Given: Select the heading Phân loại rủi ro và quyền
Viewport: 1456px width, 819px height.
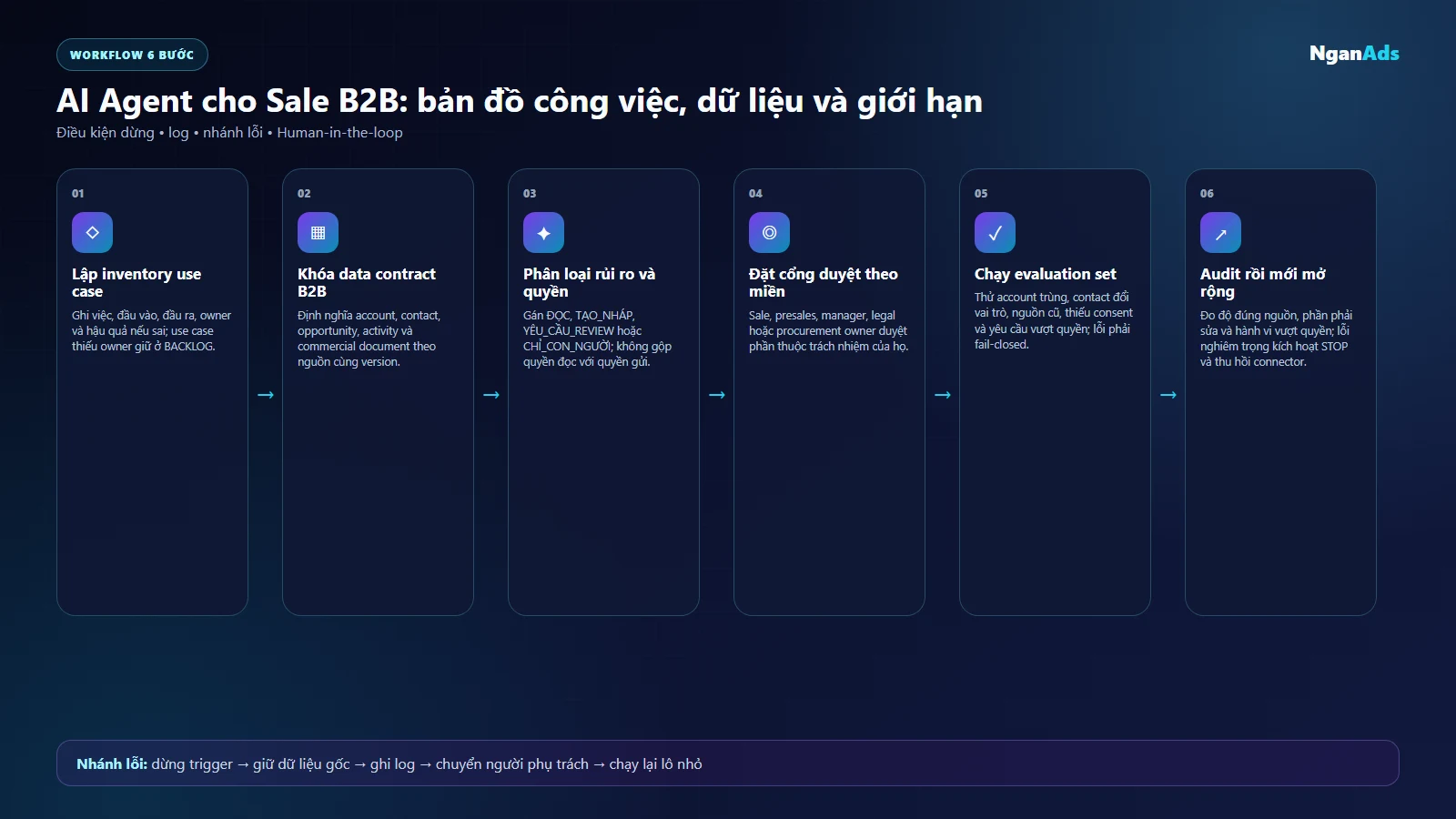Looking at the screenshot, I should (589, 282).
